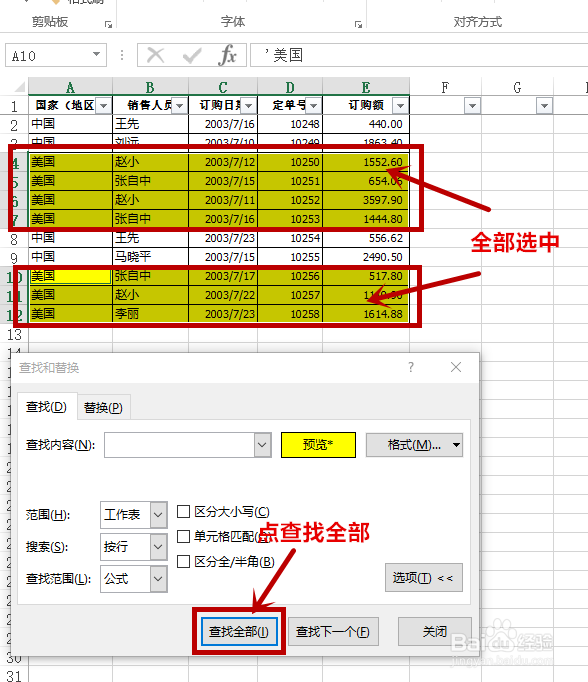Open the 国家（地区 filter dropdown
This screenshot has width=588, height=682.
coord(104,105)
